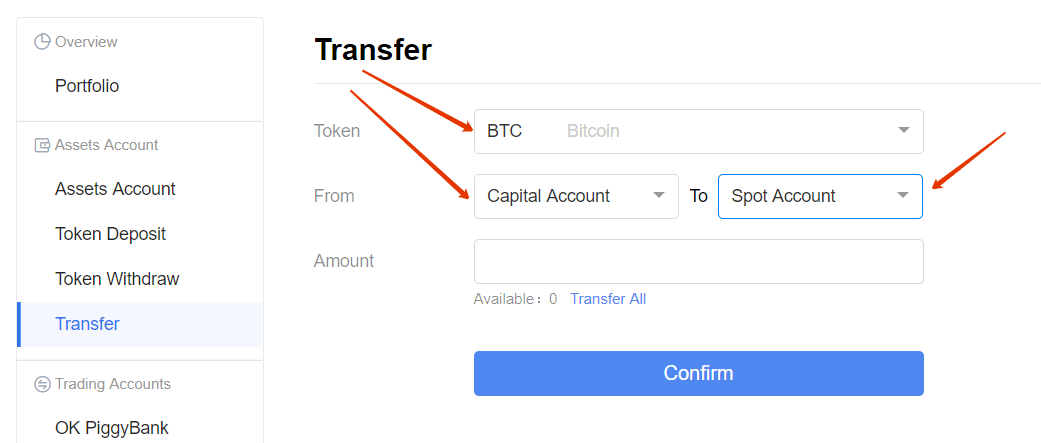Image resolution: width=1041 pixels, height=443 pixels.
Task: Go to the Assets Account menu item
Action: [x=115, y=189]
